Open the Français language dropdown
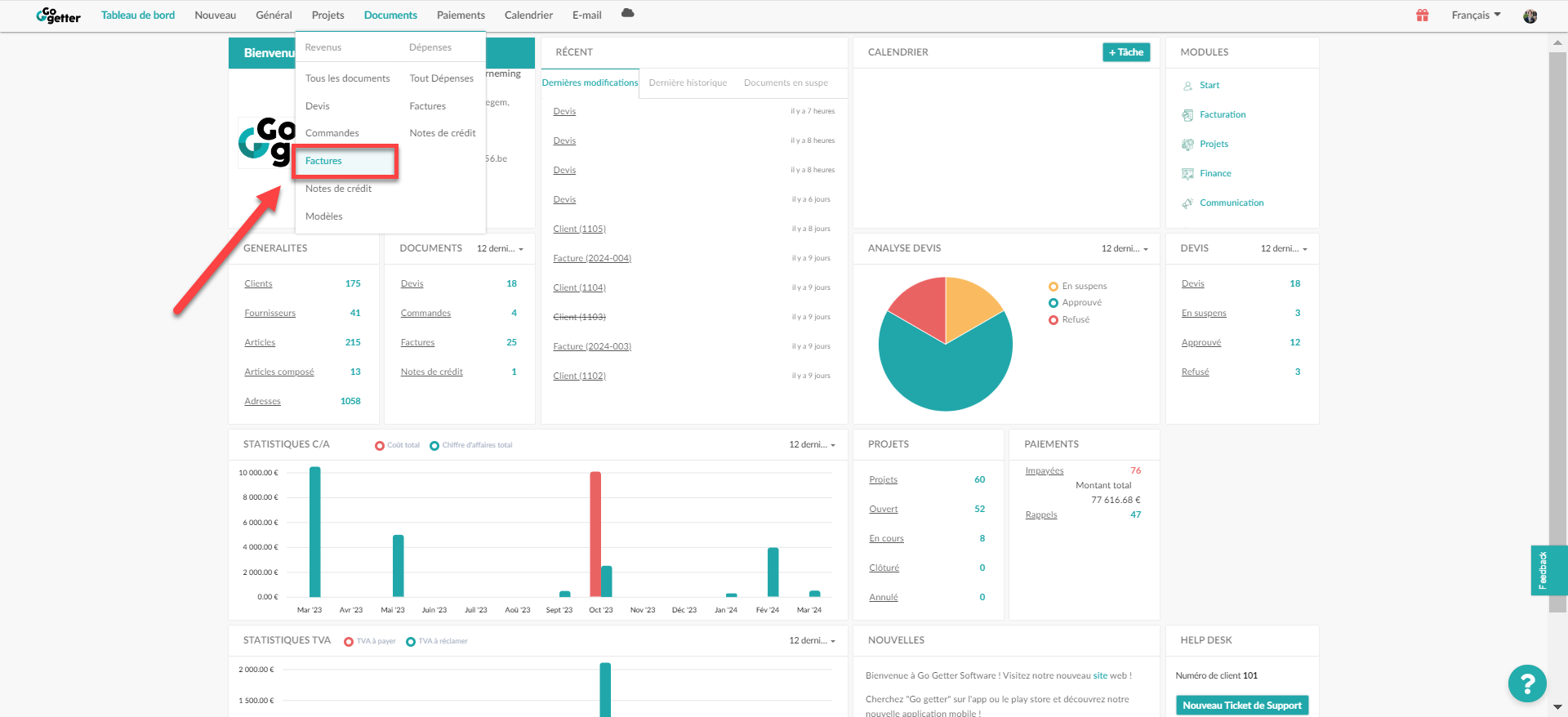This screenshot has width=1568, height=717. point(1476,16)
